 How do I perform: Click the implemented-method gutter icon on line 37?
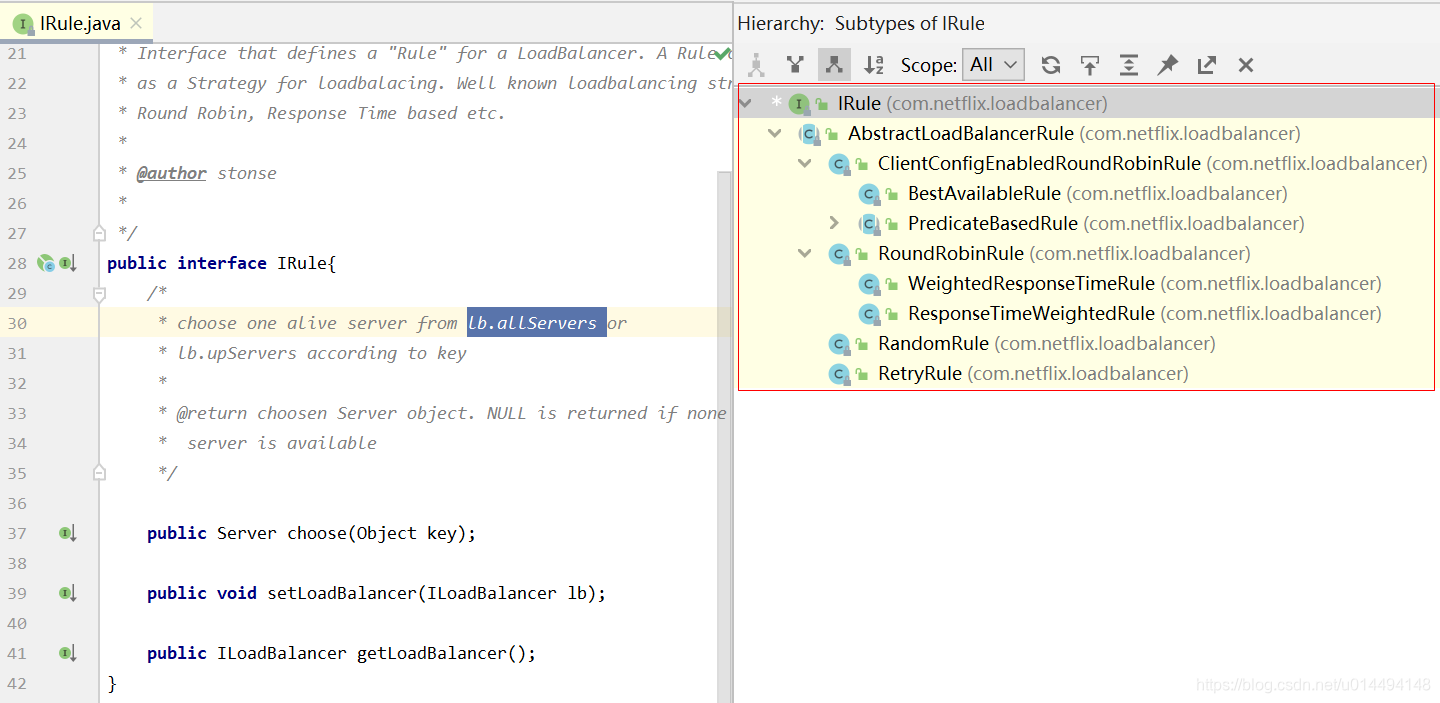[x=67, y=533]
